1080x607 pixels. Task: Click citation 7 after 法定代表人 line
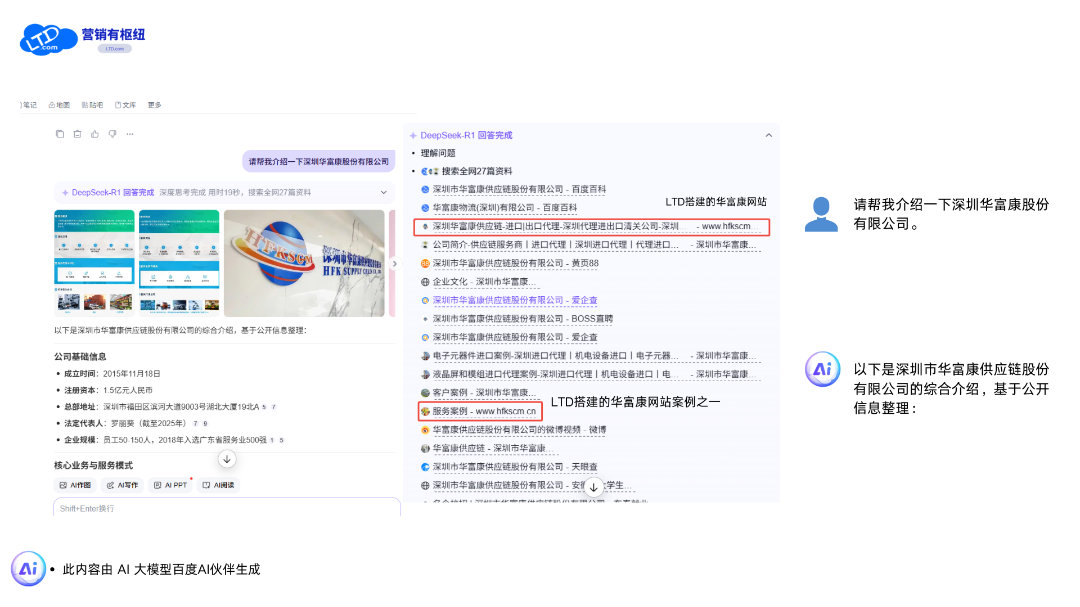pos(196,424)
